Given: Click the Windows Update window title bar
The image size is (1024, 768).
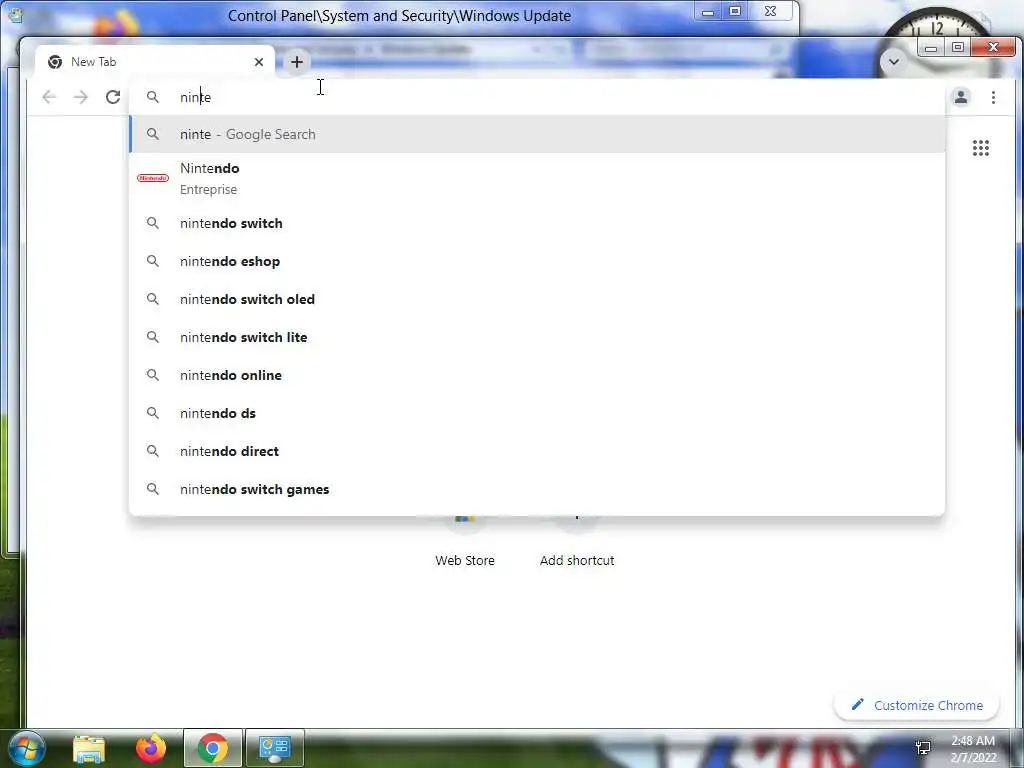Looking at the screenshot, I should [399, 16].
